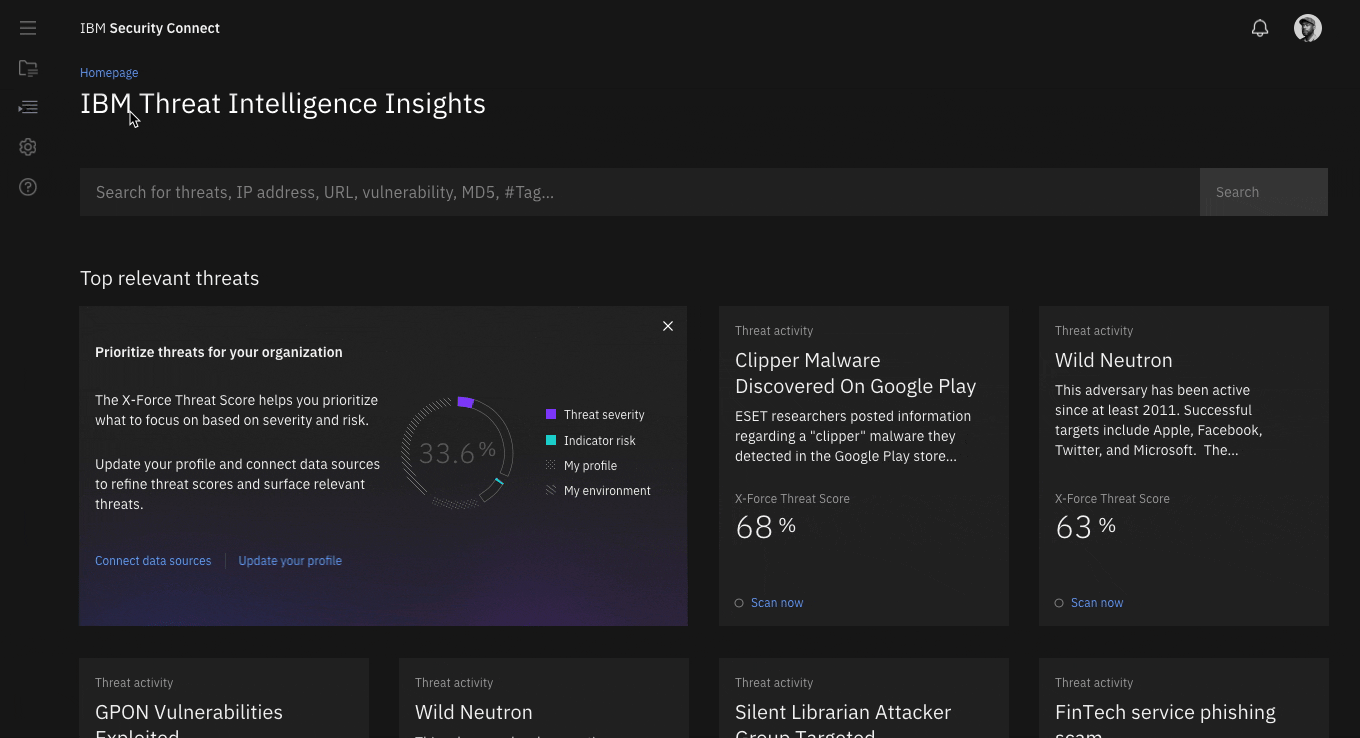Click the scan circle icon on top Wild Neutron card
The height and width of the screenshot is (738, 1360).
pyautogui.click(x=1059, y=603)
